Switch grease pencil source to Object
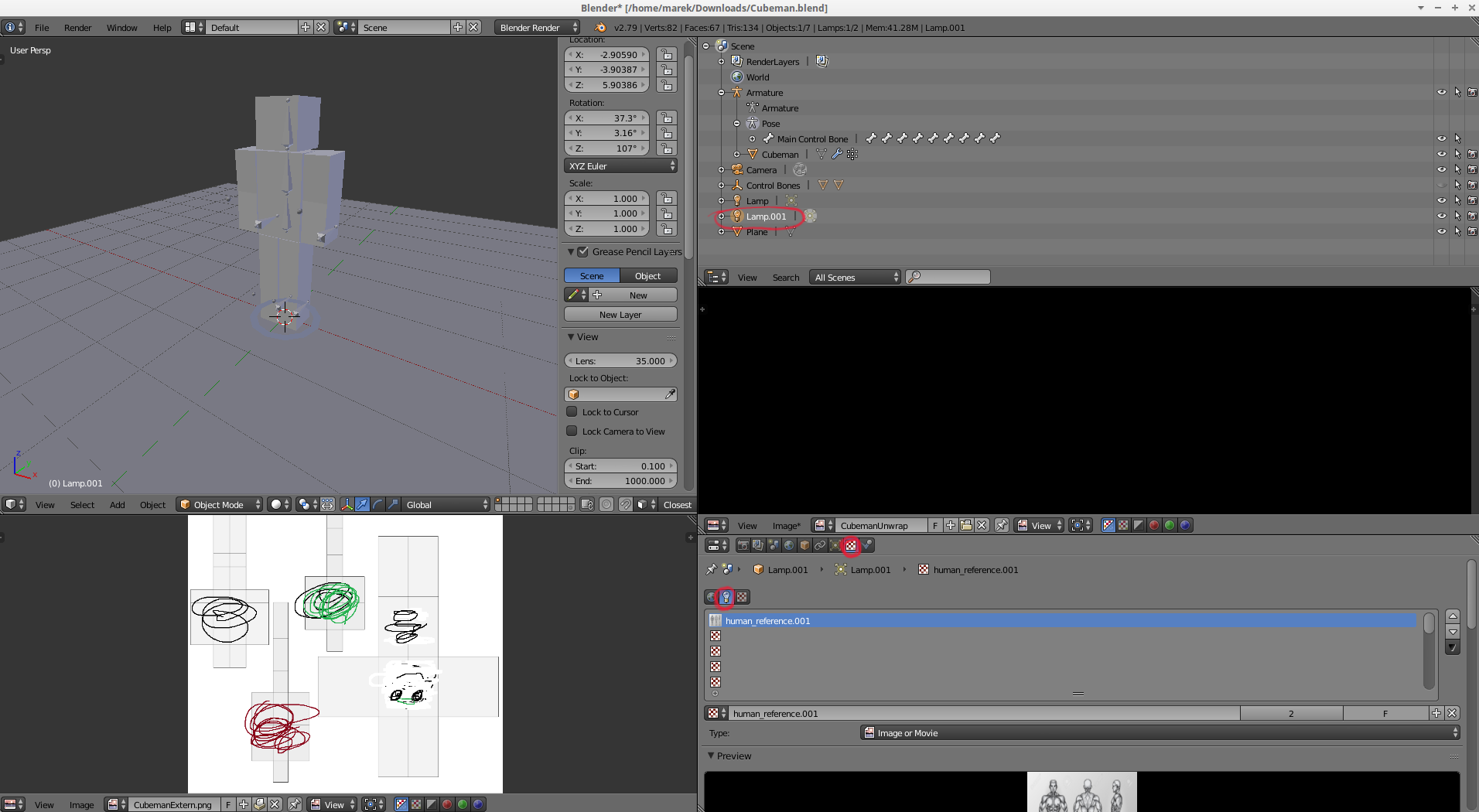Image resolution: width=1479 pixels, height=812 pixels. pos(648,275)
